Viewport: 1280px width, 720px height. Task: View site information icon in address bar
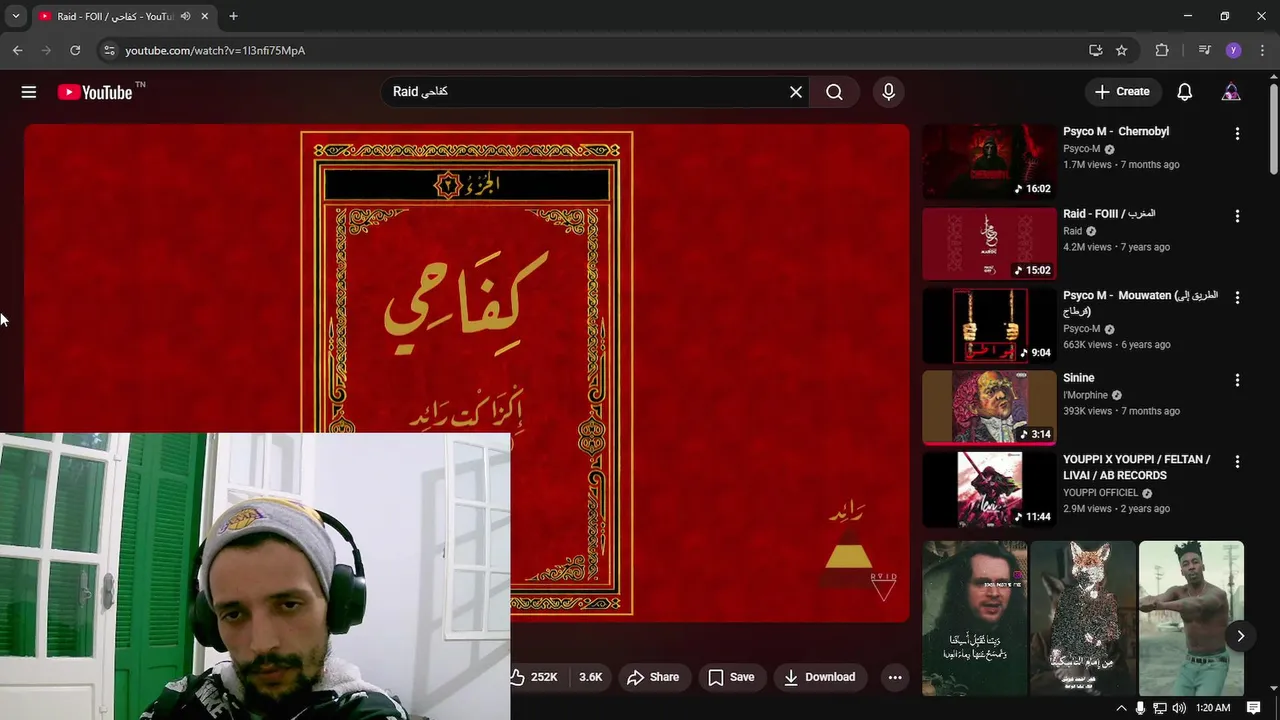coord(109,50)
